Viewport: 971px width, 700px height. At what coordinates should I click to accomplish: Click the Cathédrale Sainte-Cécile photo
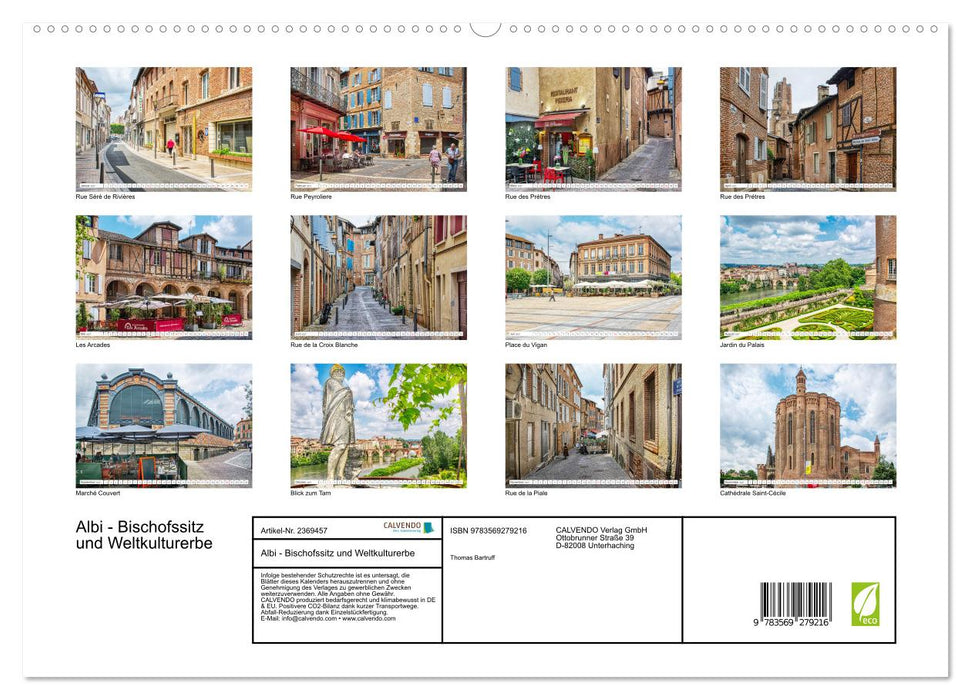(808, 426)
